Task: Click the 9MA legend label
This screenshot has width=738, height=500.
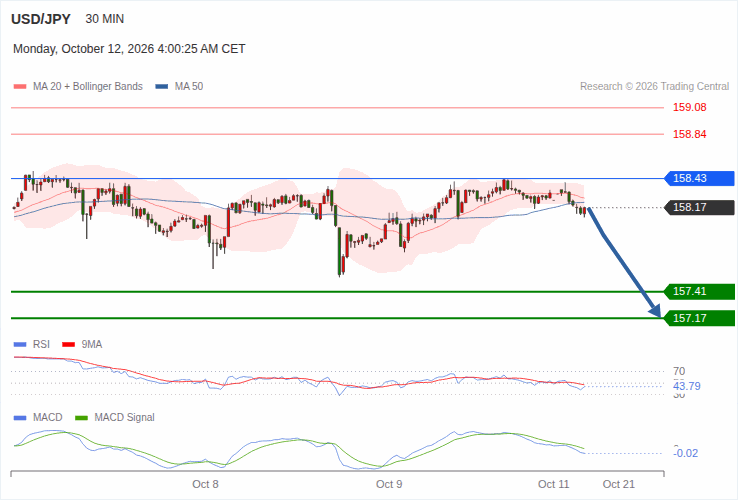Action: pos(92,345)
